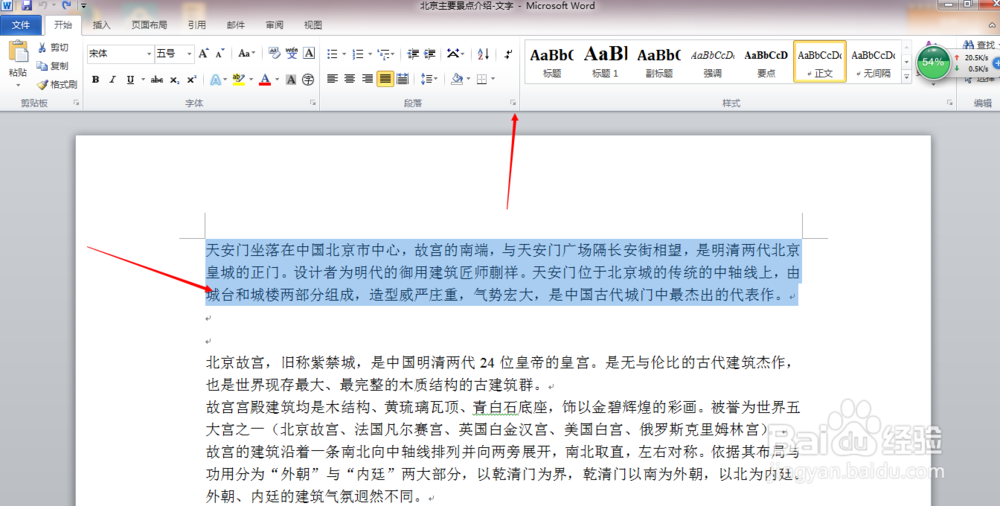1000x506 pixels.
Task: Apply 标题 heading style
Action: tap(552, 62)
